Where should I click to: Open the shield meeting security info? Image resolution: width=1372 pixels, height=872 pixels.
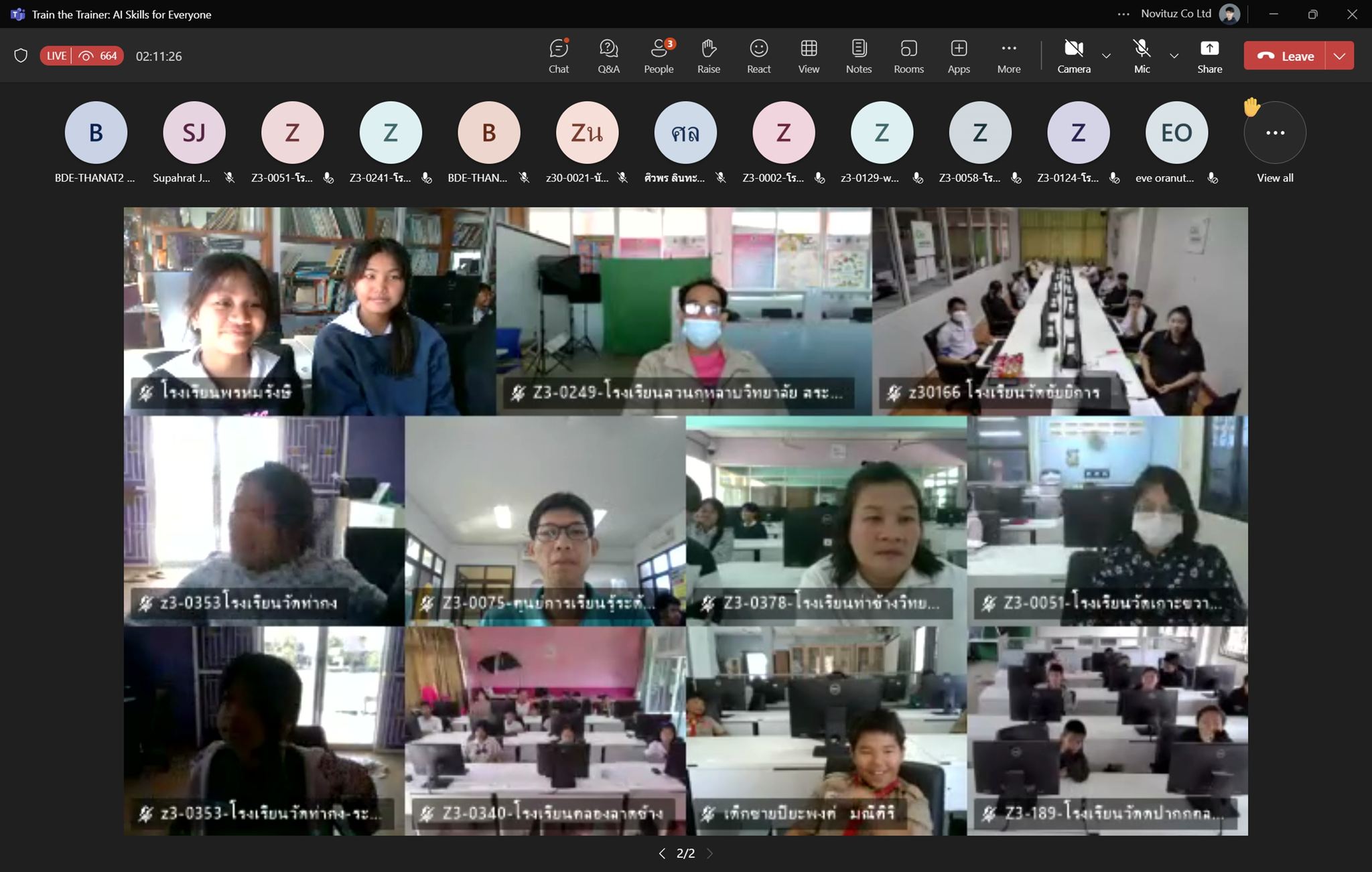click(x=21, y=56)
